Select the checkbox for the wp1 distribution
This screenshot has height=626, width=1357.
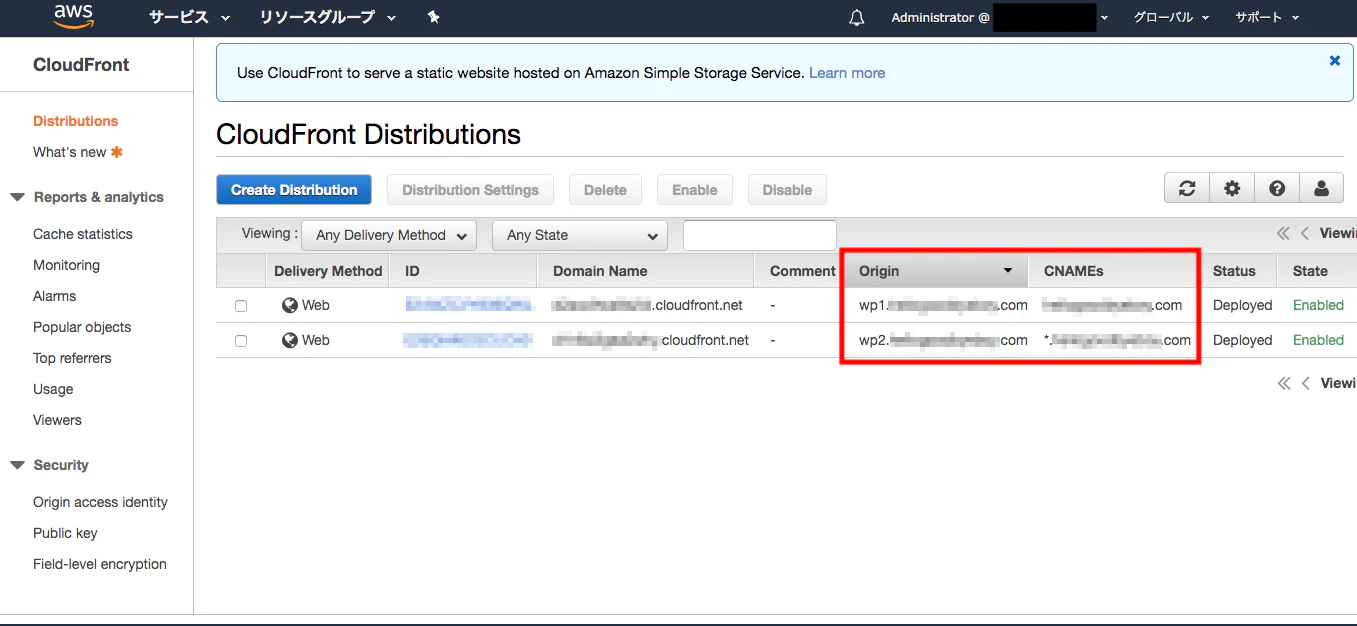click(x=241, y=306)
